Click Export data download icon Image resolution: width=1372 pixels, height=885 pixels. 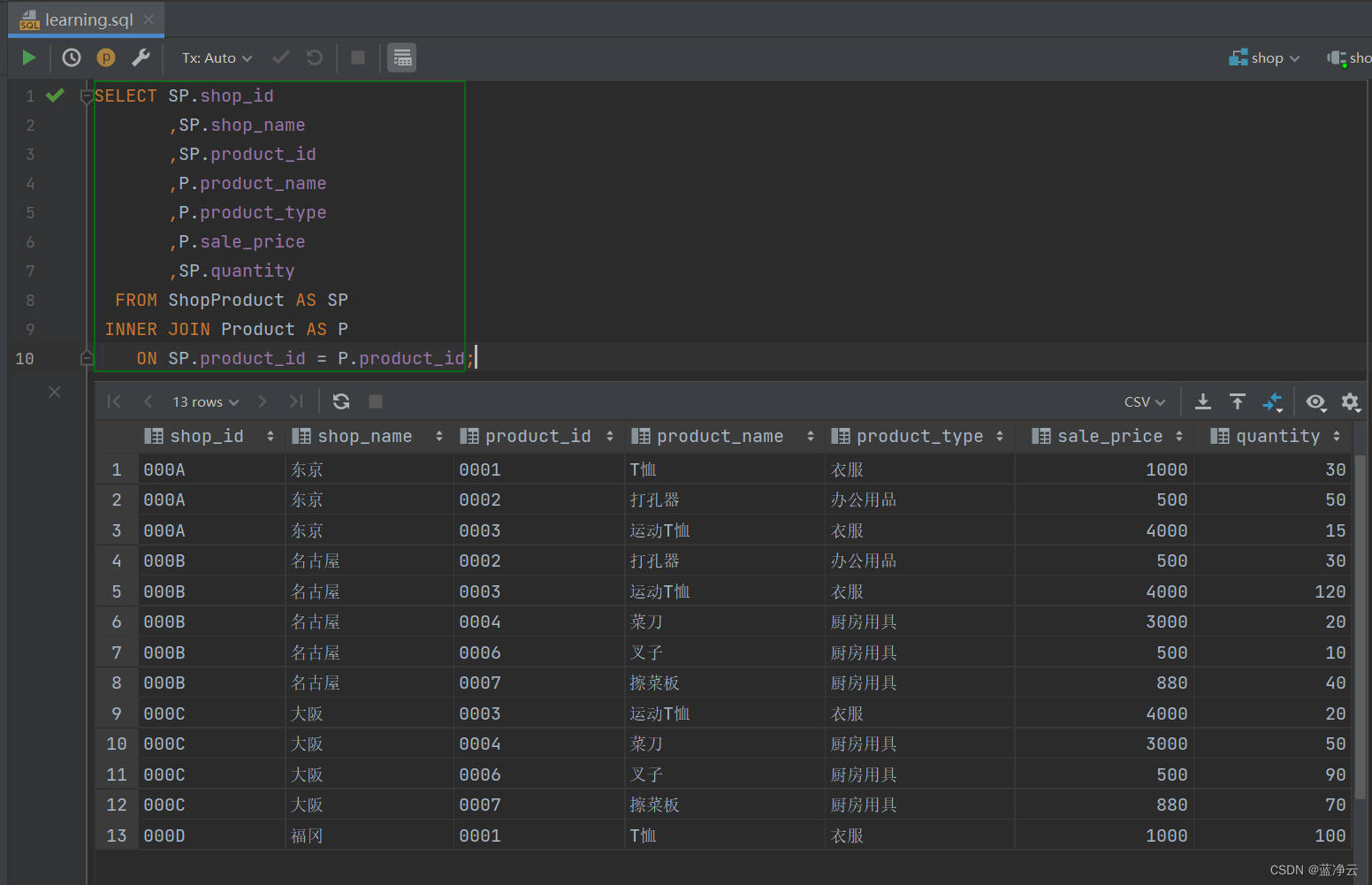[x=1203, y=402]
